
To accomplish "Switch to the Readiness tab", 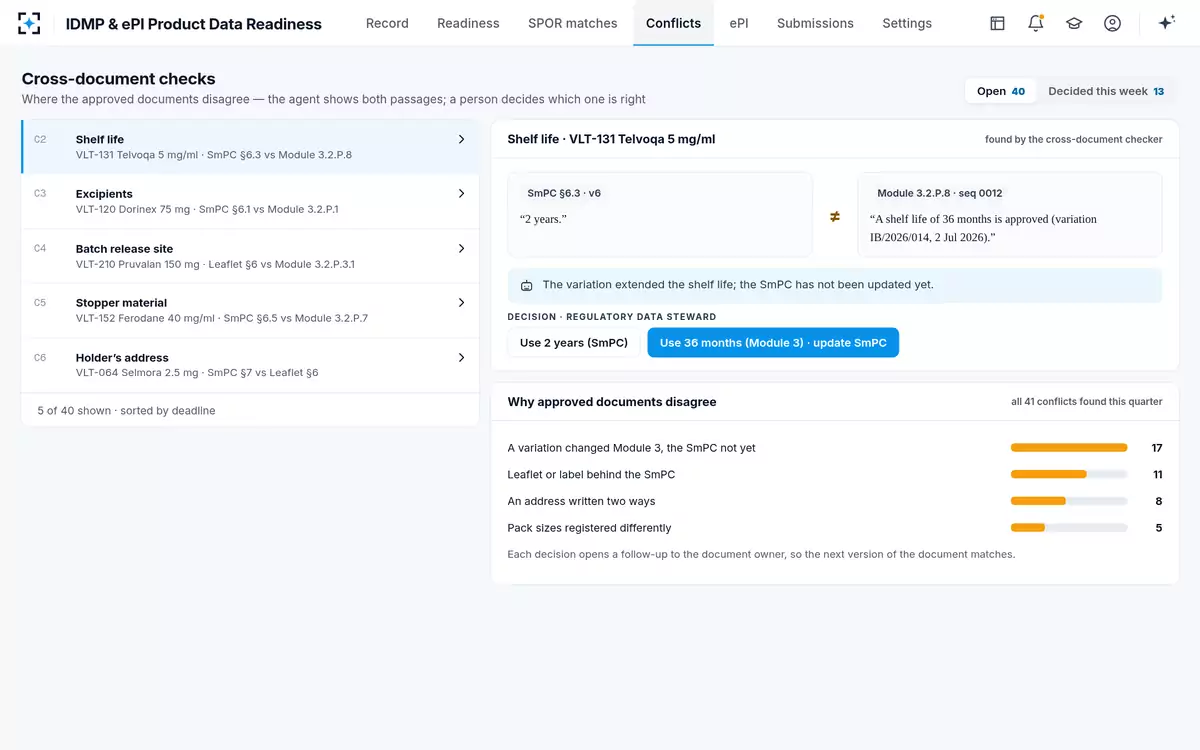I will pos(468,23).
